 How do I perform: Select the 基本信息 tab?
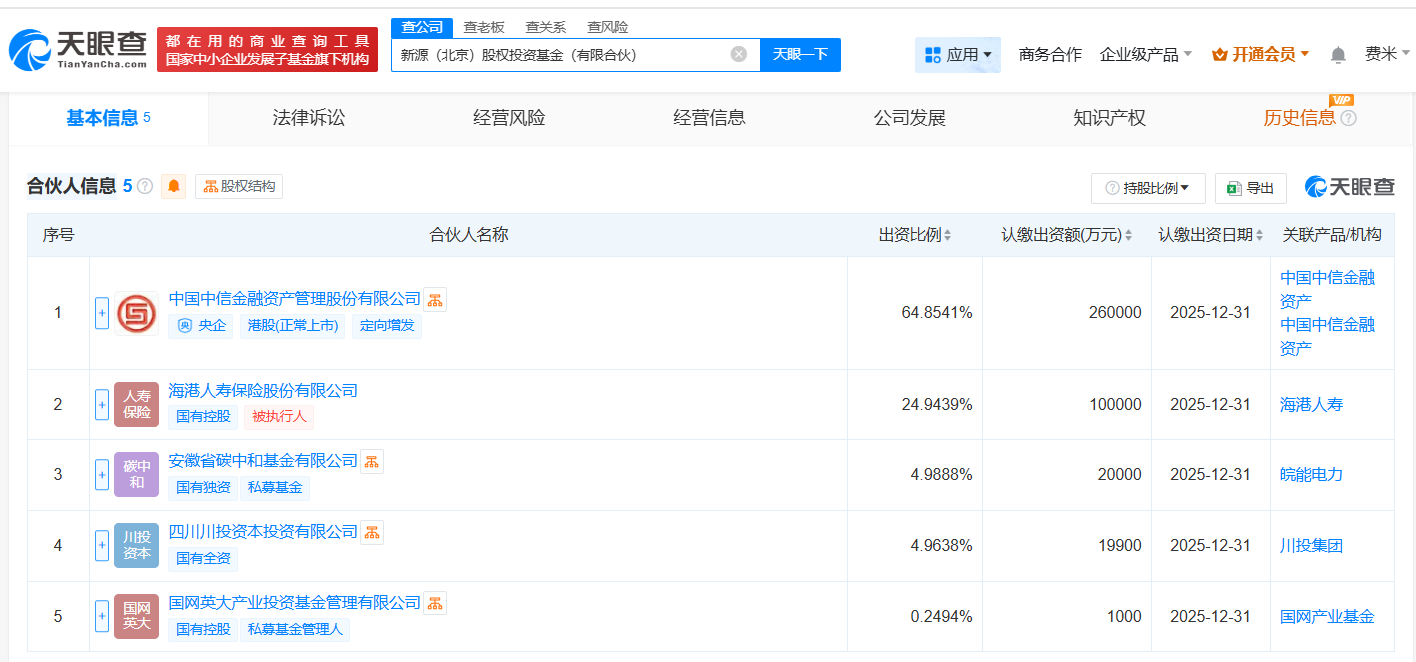[108, 118]
